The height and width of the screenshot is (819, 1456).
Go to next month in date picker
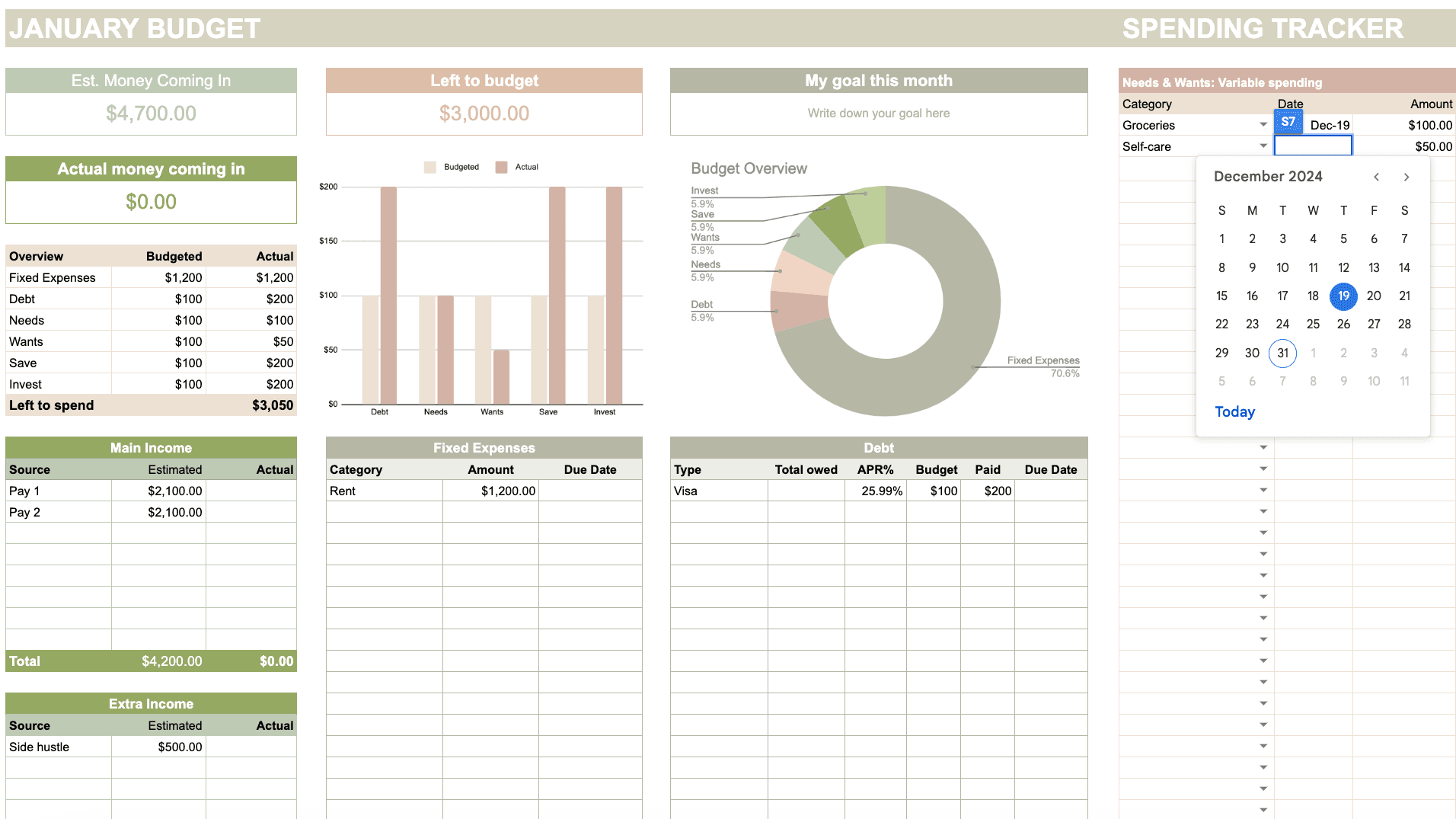pyautogui.click(x=1407, y=177)
